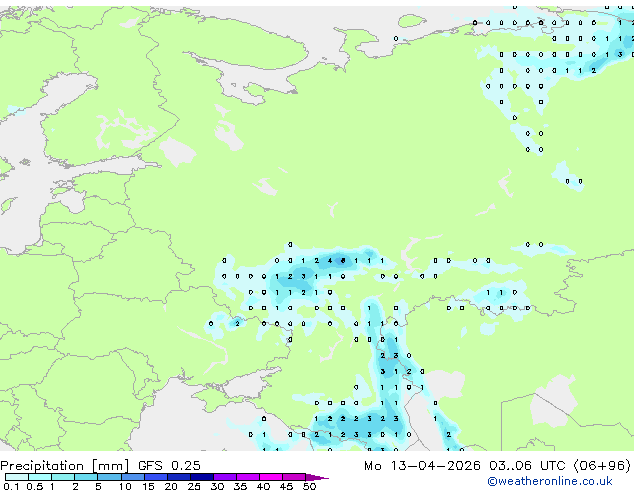The image size is (634, 490).
Task: Click the 25–30 mm legend color swatch
Action: pyautogui.click(x=202, y=477)
